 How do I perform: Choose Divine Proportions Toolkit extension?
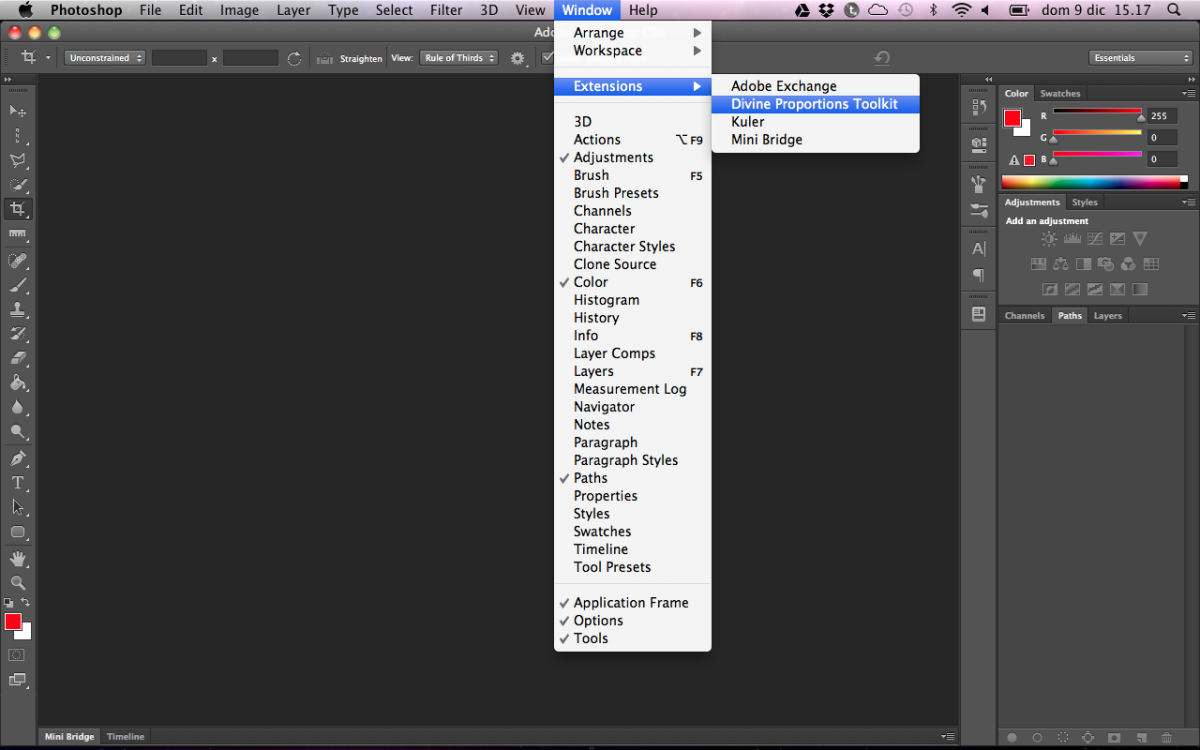click(x=815, y=104)
